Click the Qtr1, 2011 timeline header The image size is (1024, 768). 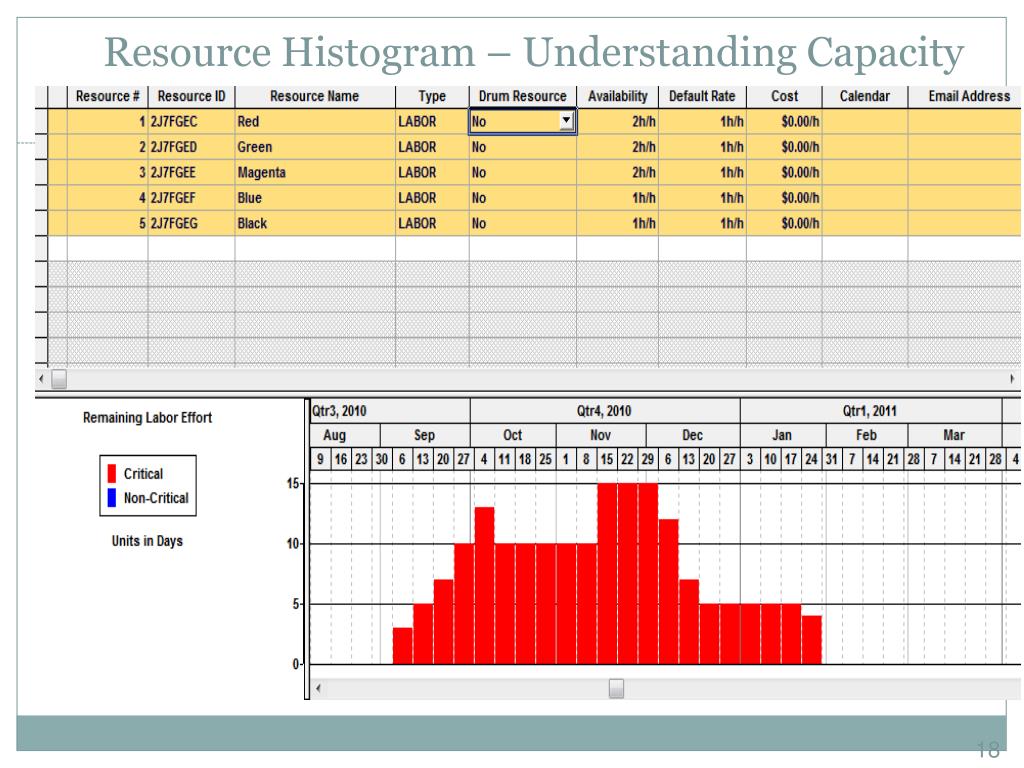pos(871,411)
